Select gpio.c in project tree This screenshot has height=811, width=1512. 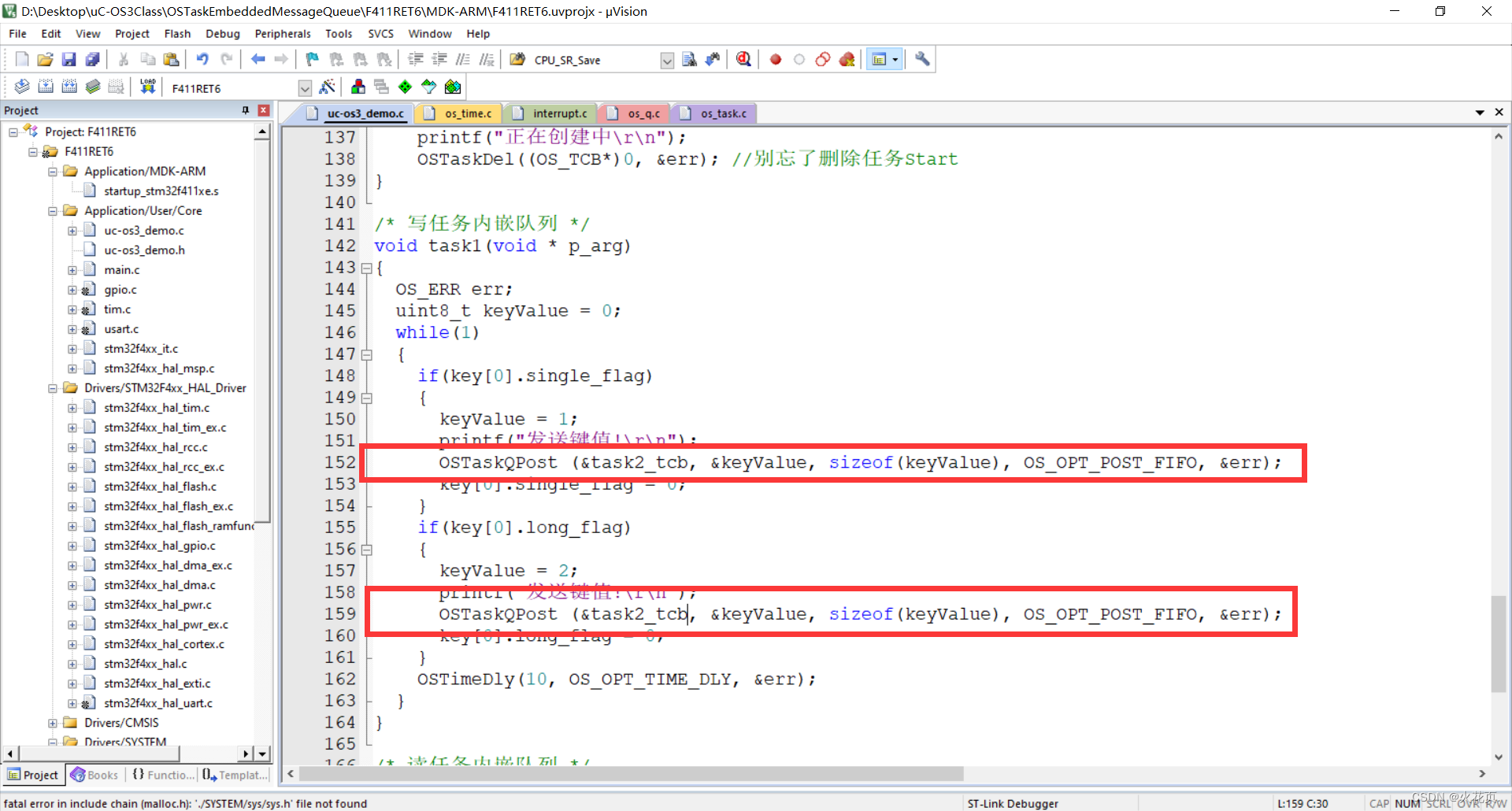[x=120, y=290]
